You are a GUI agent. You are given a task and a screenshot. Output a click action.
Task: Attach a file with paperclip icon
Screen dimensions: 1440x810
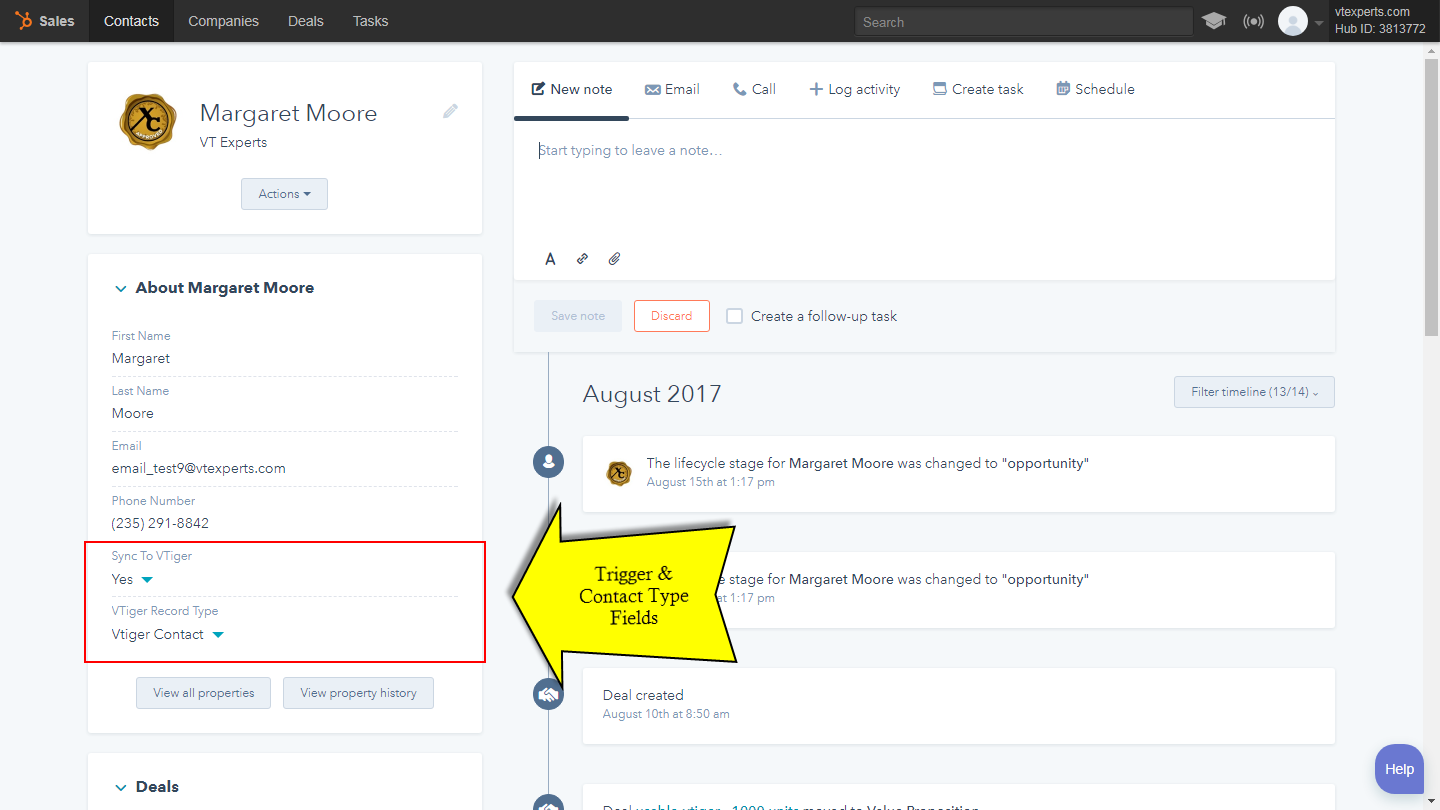[x=614, y=259]
